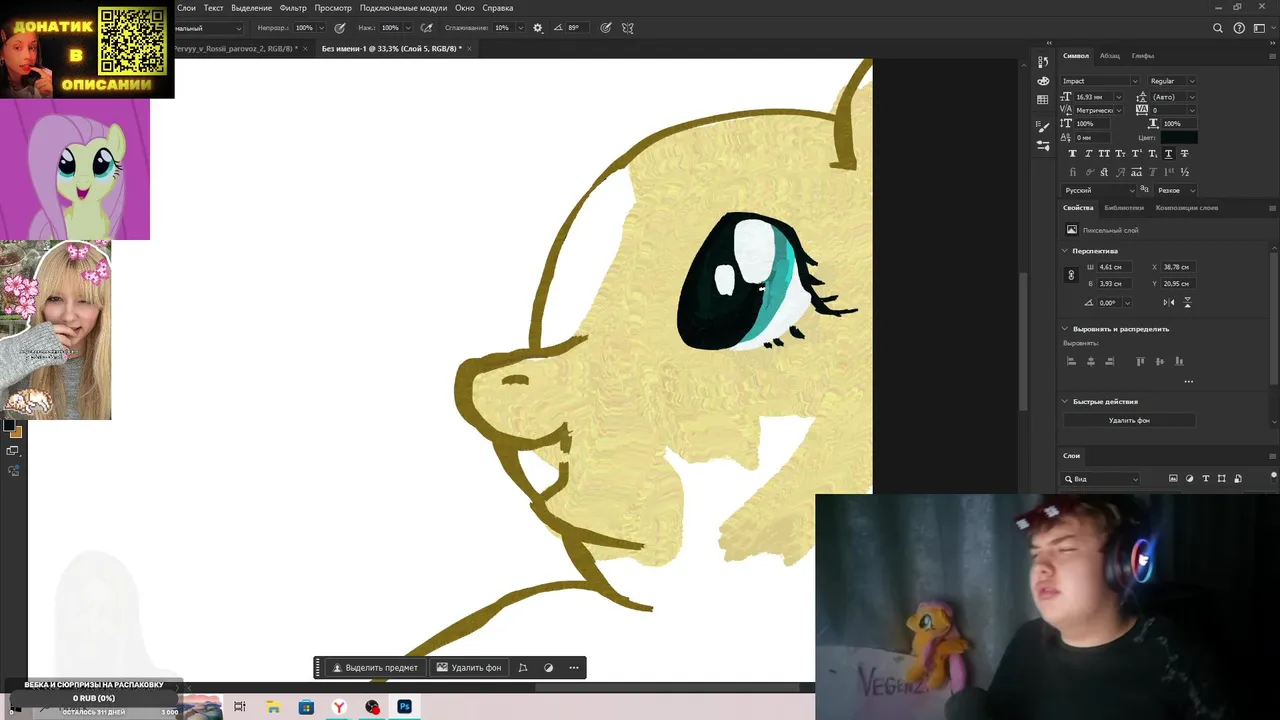Toggle All Caps text style
Screen dimensions: 1280x720
point(1104,154)
